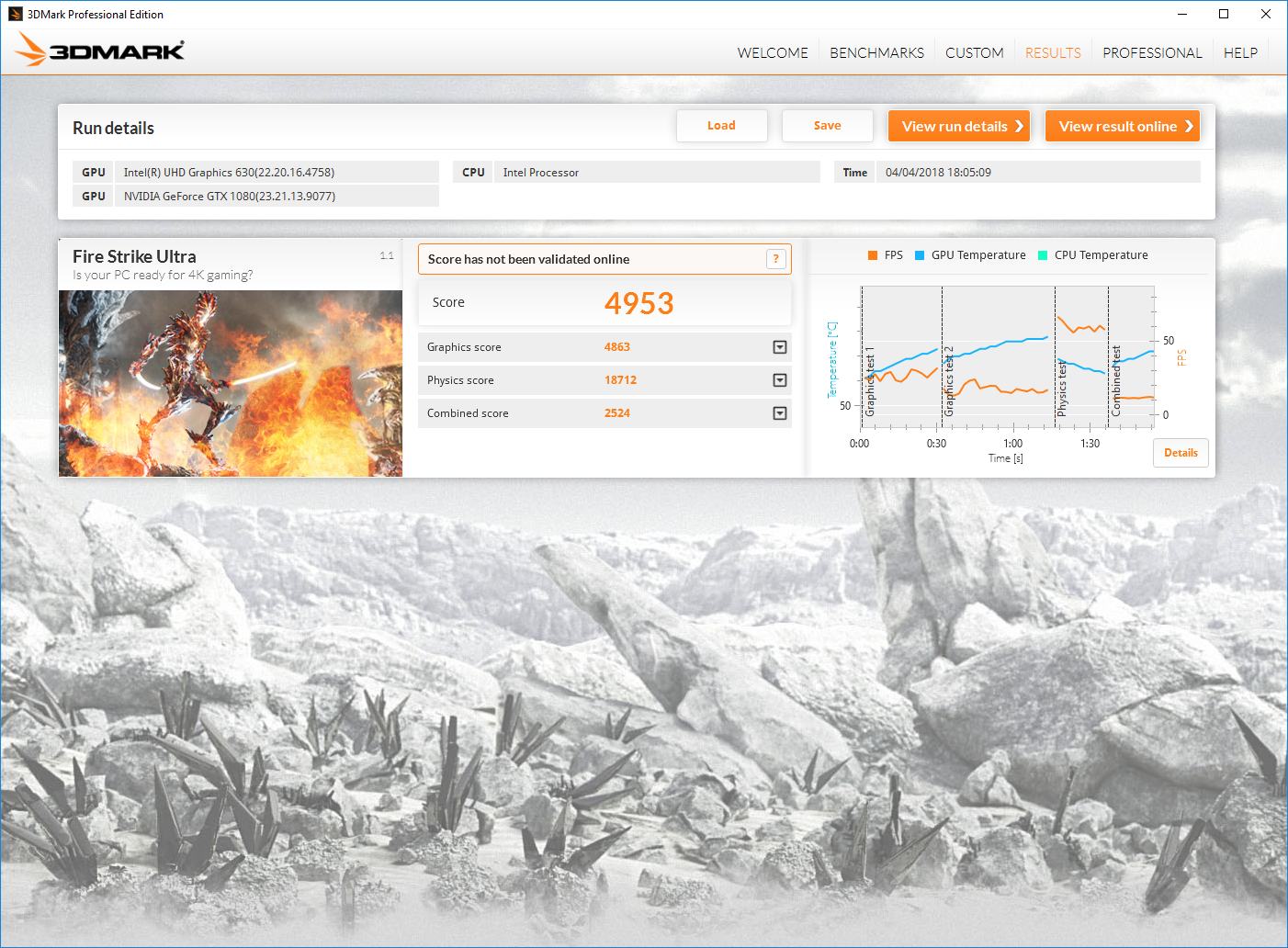The width and height of the screenshot is (1288, 948).
Task: Click the Physics score value 18712
Action: [621, 380]
